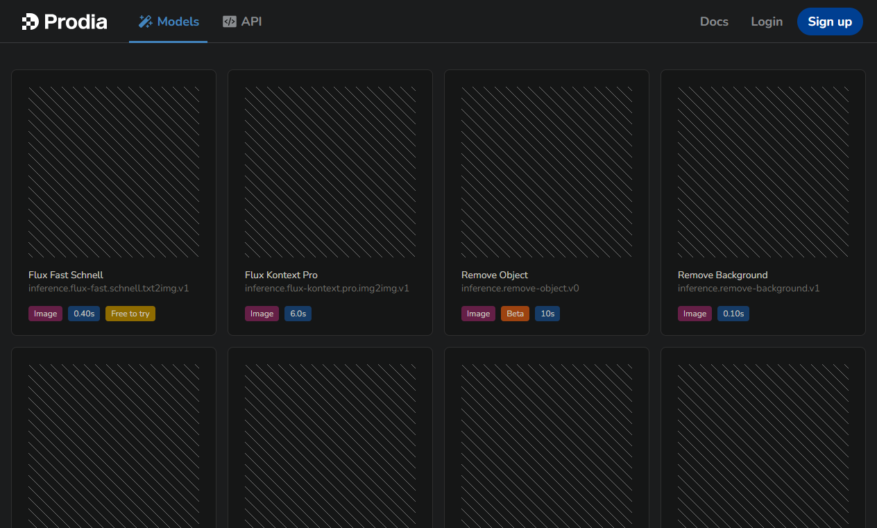Open Remove Object preview thumbnail
This screenshot has height=528, width=877.
pyautogui.click(x=546, y=172)
